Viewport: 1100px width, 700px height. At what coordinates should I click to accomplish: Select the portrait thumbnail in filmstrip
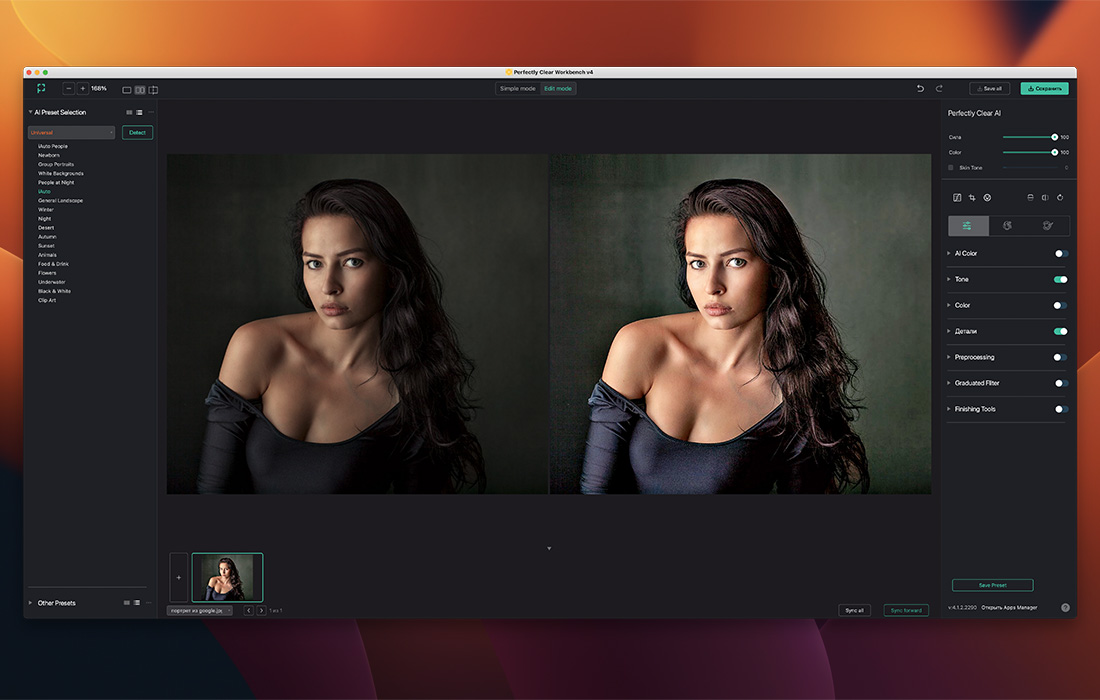click(x=227, y=577)
